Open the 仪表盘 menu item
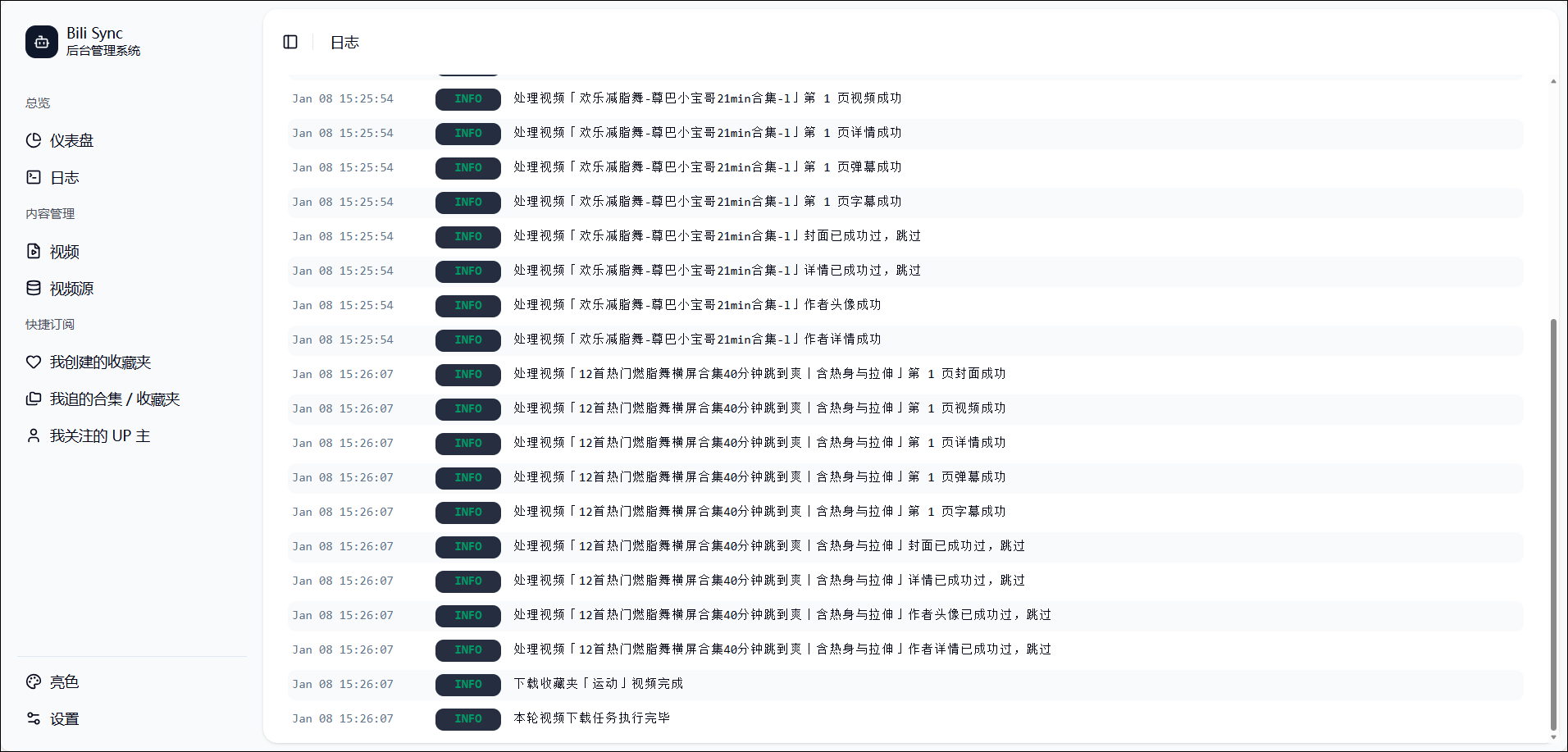The height and width of the screenshot is (752, 1568). (x=71, y=140)
